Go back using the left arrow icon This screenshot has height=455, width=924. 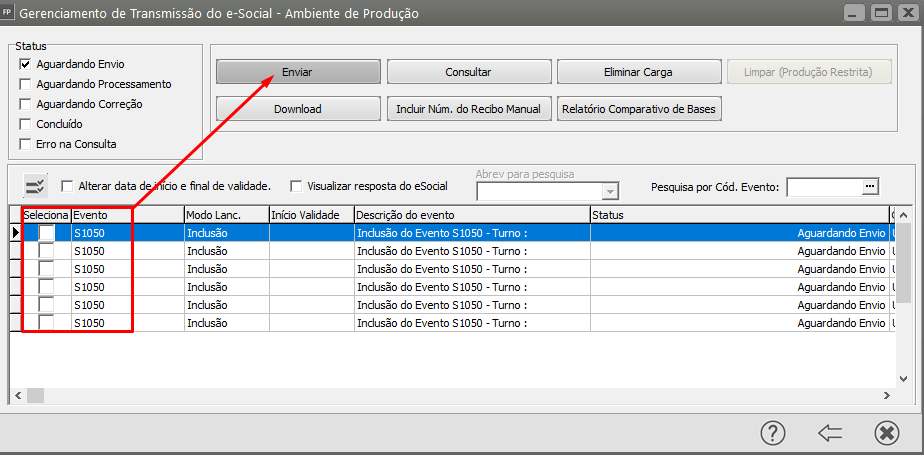coord(830,434)
